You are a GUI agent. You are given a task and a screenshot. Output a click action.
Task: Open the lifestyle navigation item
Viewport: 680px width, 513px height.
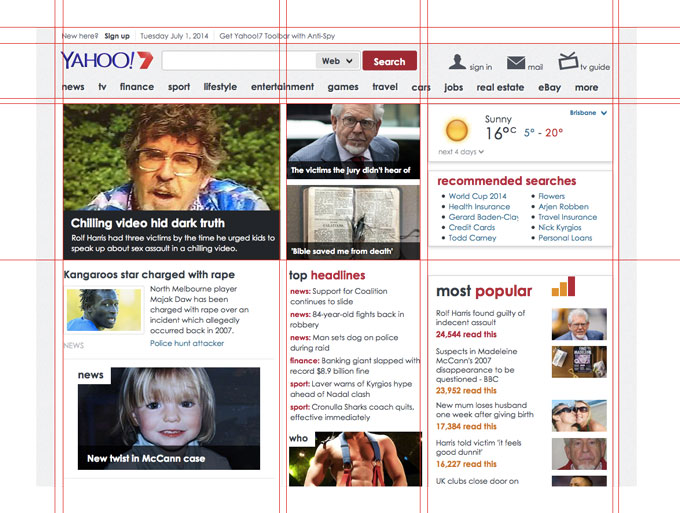pyautogui.click(x=220, y=87)
